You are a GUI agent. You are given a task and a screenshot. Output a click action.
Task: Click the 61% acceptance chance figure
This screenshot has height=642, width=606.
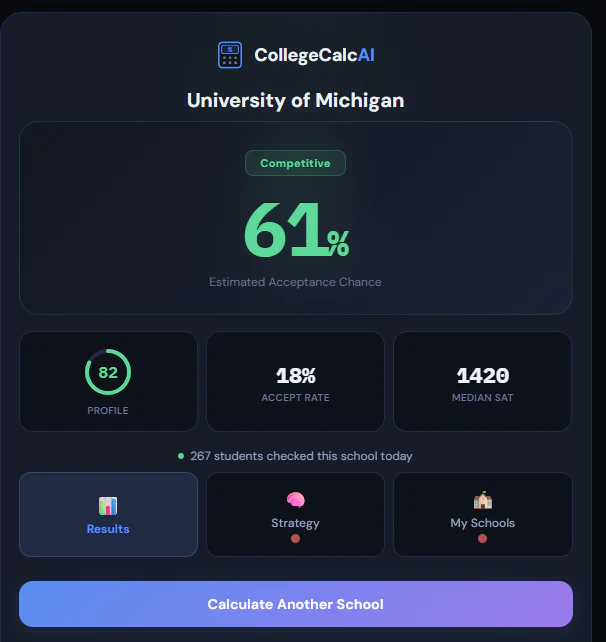pos(296,230)
